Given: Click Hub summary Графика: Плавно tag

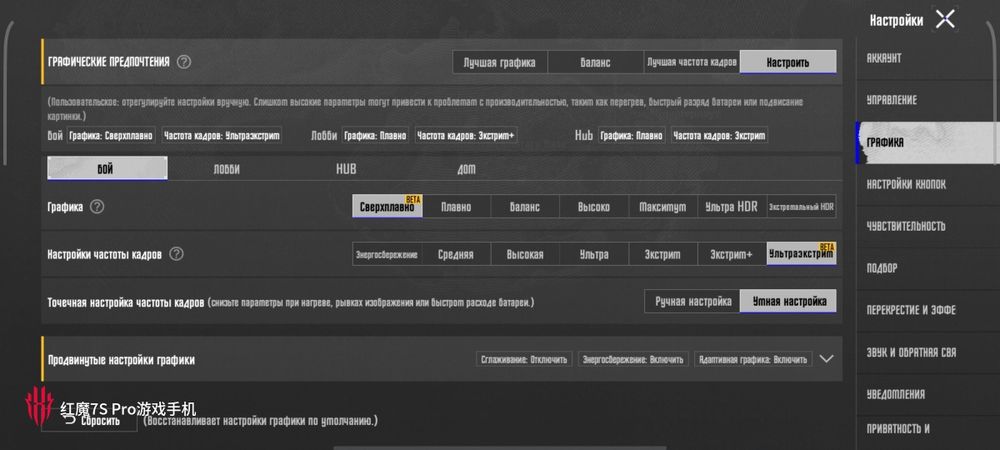Looking at the screenshot, I should pos(631,136).
